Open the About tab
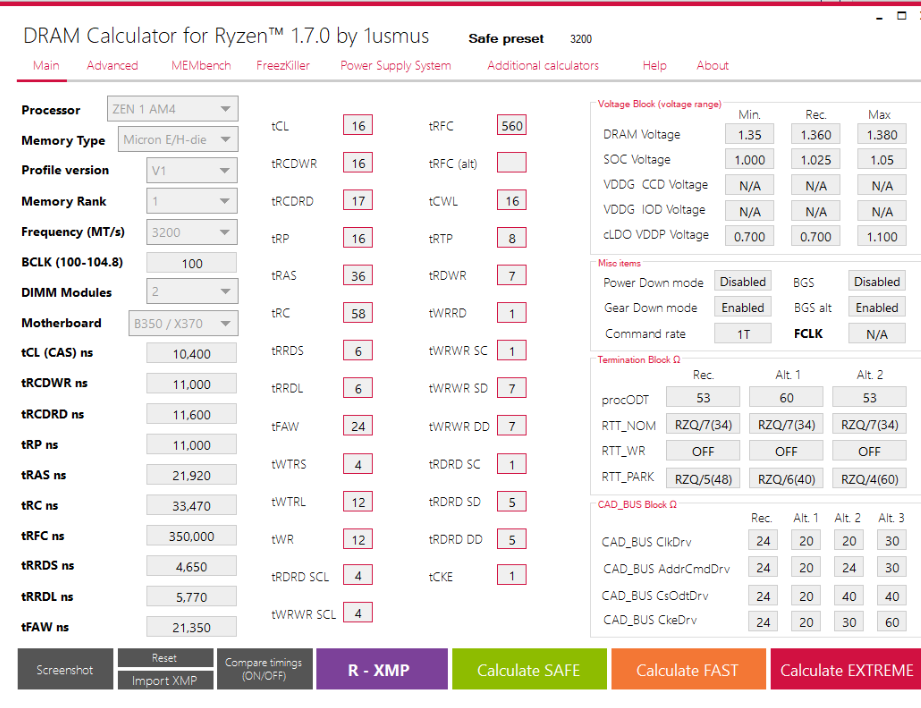Viewport: 921px width, 708px height. pos(712,65)
